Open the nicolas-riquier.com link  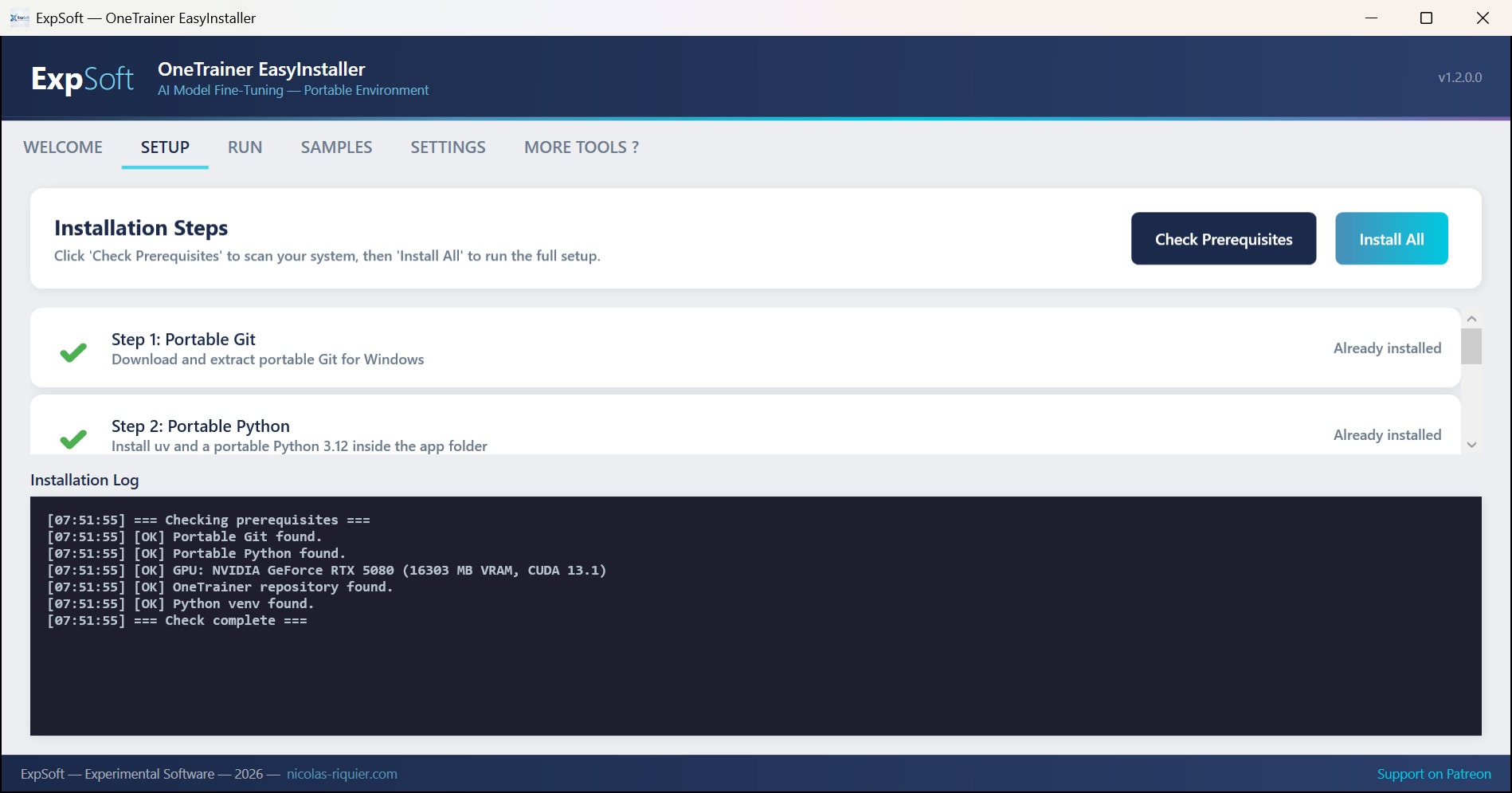pos(342,774)
